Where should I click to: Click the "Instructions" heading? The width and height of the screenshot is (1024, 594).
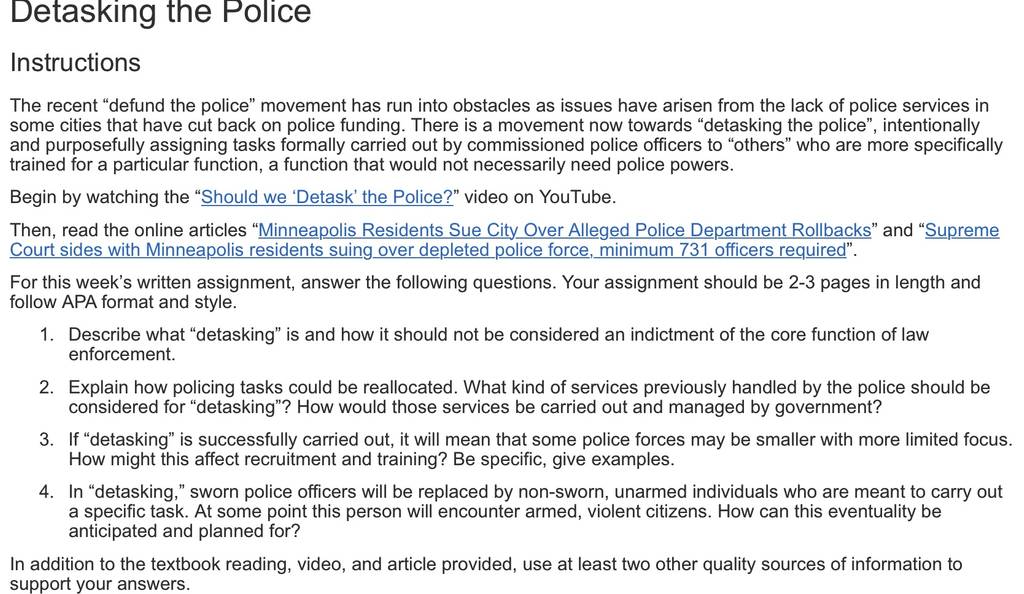point(75,63)
